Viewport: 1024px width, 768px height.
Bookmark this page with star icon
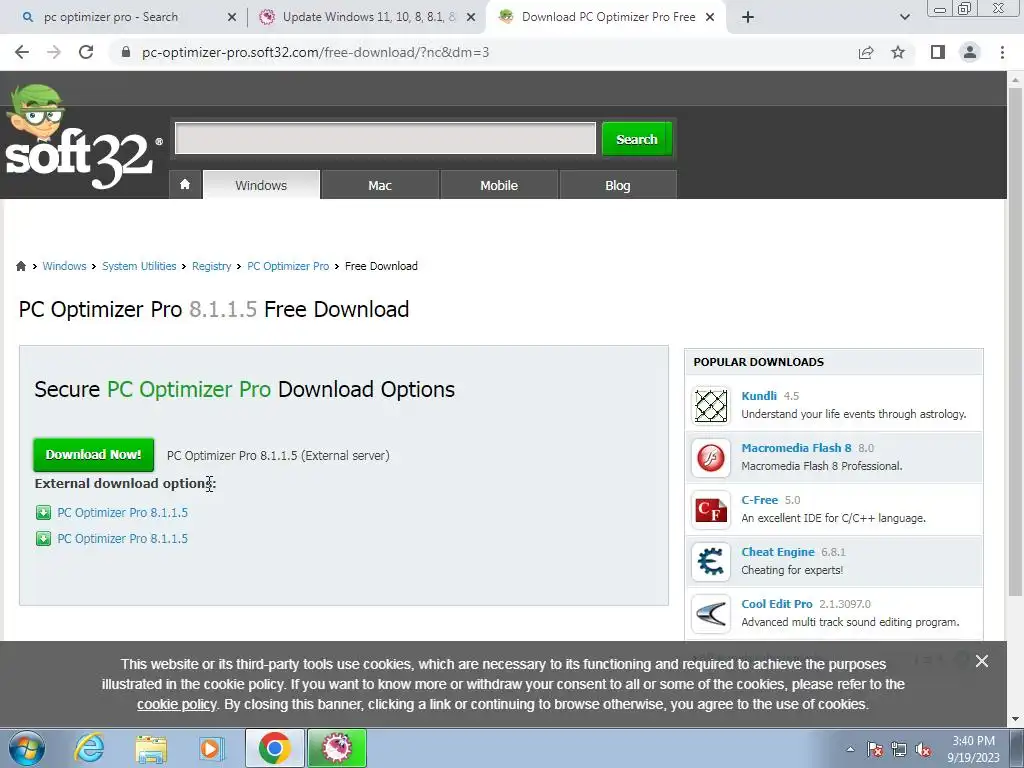[898, 52]
